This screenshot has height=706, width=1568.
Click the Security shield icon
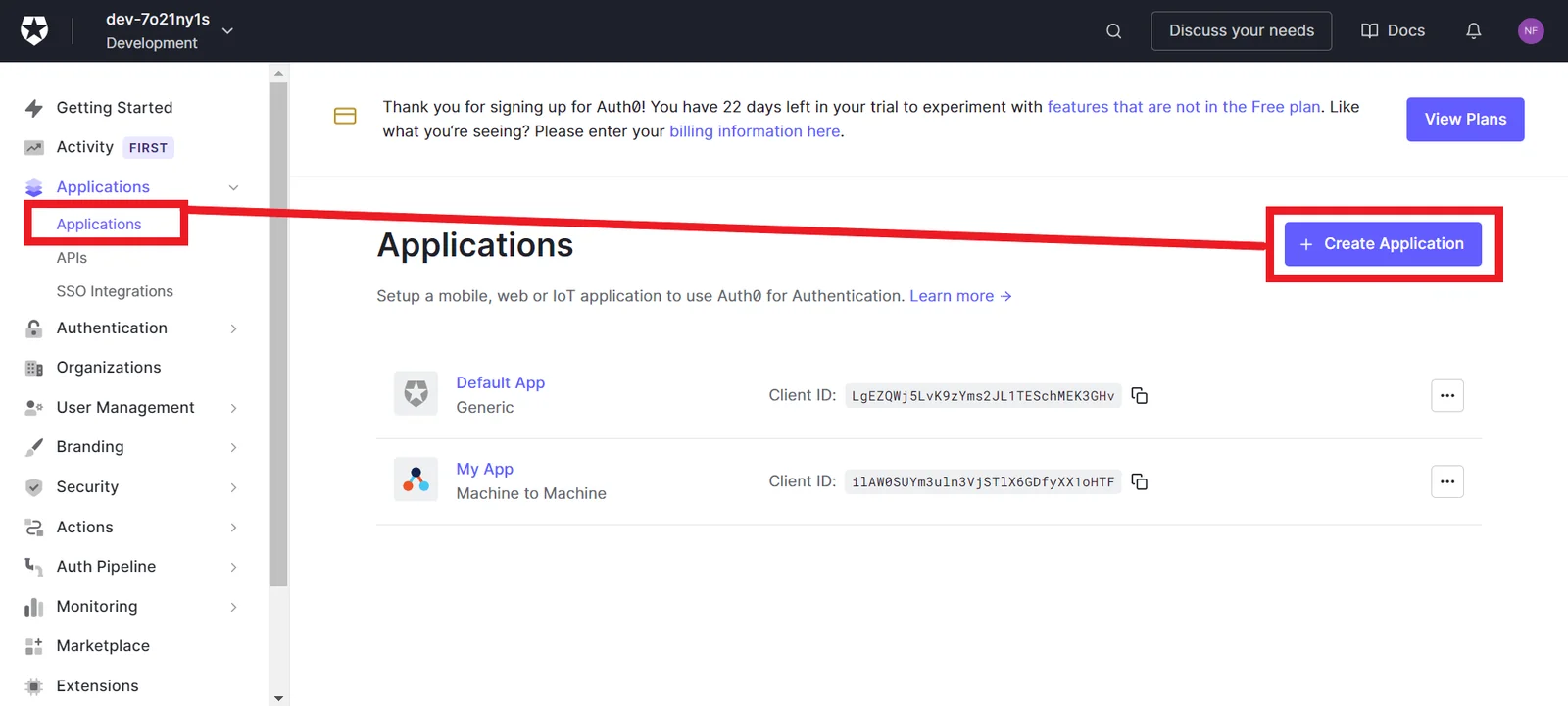(34, 487)
